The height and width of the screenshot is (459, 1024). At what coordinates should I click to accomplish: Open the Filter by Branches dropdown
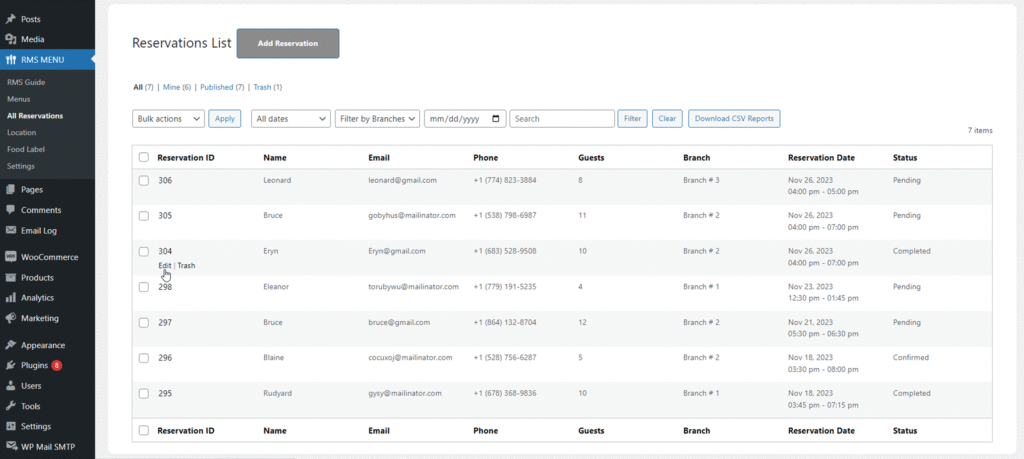(x=377, y=119)
